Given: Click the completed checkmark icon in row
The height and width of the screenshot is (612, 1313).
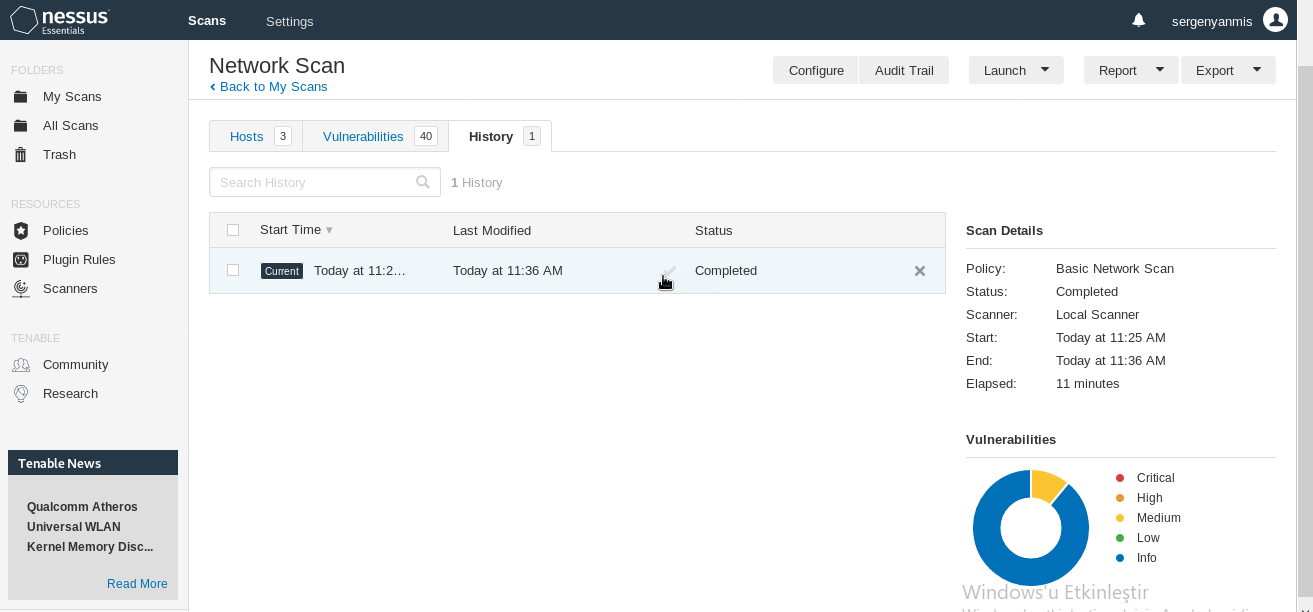Looking at the screenshot, I should 669,271.
